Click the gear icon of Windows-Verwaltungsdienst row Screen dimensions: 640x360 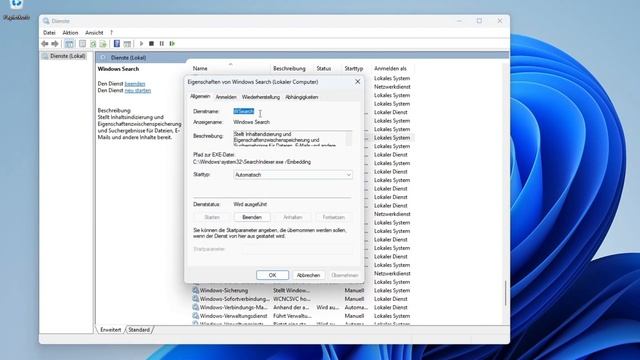coord(196,316)
